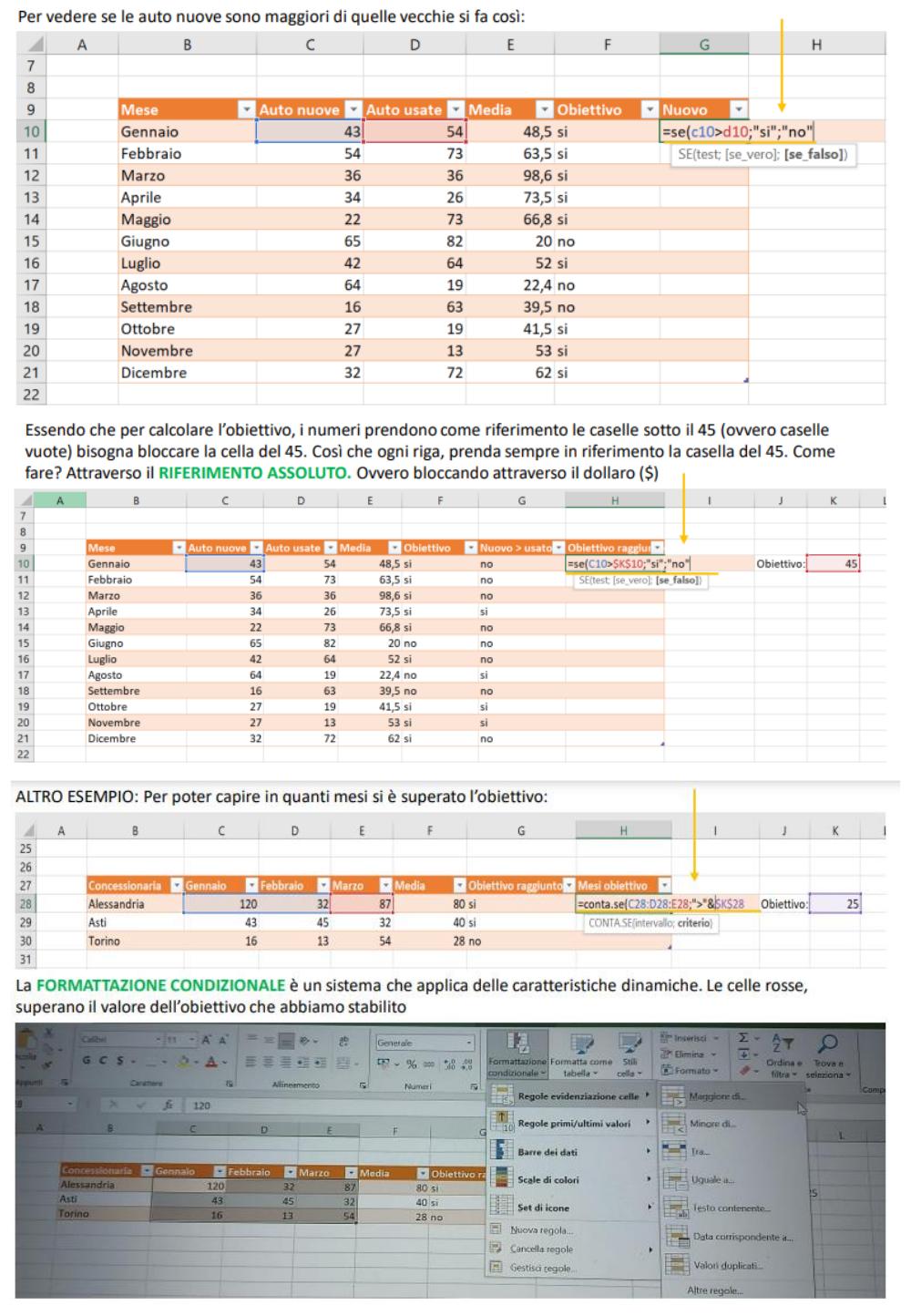Open the Nuovo column filter arrow
The height and width of the screenshot is (1316, 911).
pyautogui.click(x=738, y=110)
